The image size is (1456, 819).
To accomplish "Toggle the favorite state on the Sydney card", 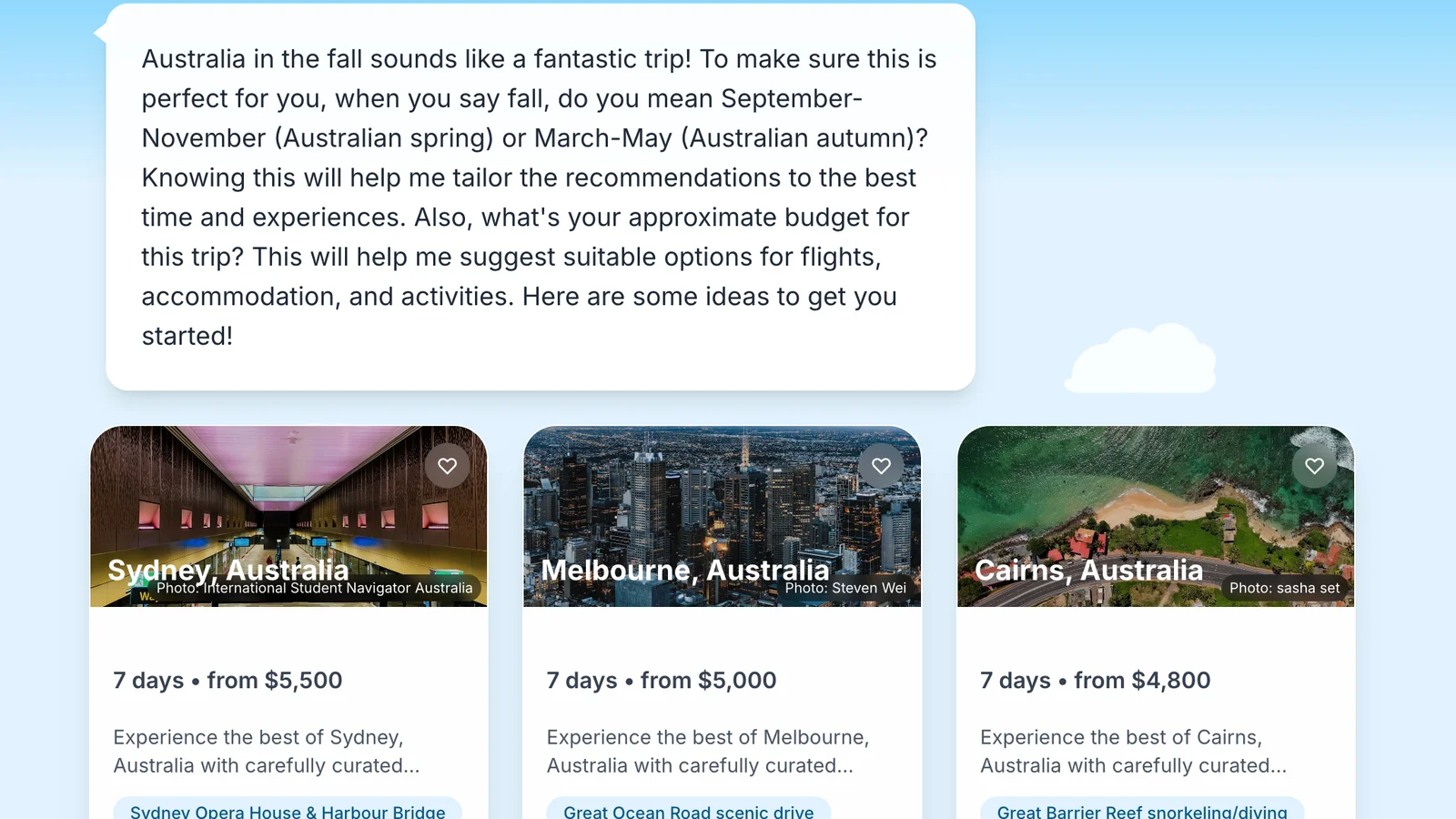I will point(448,465).
